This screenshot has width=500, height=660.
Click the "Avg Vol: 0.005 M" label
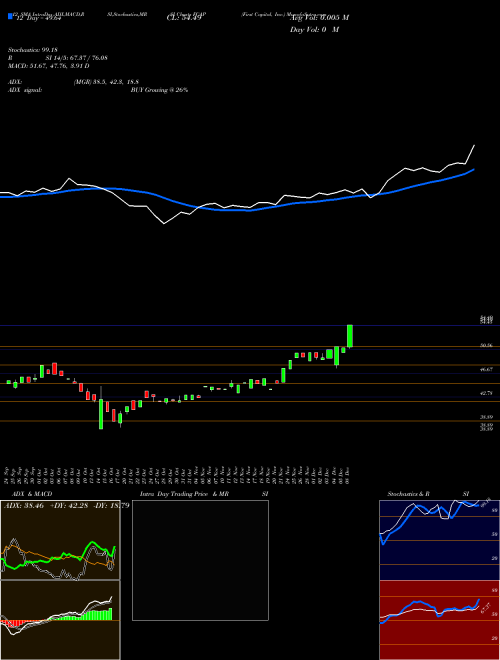[319, 17]
